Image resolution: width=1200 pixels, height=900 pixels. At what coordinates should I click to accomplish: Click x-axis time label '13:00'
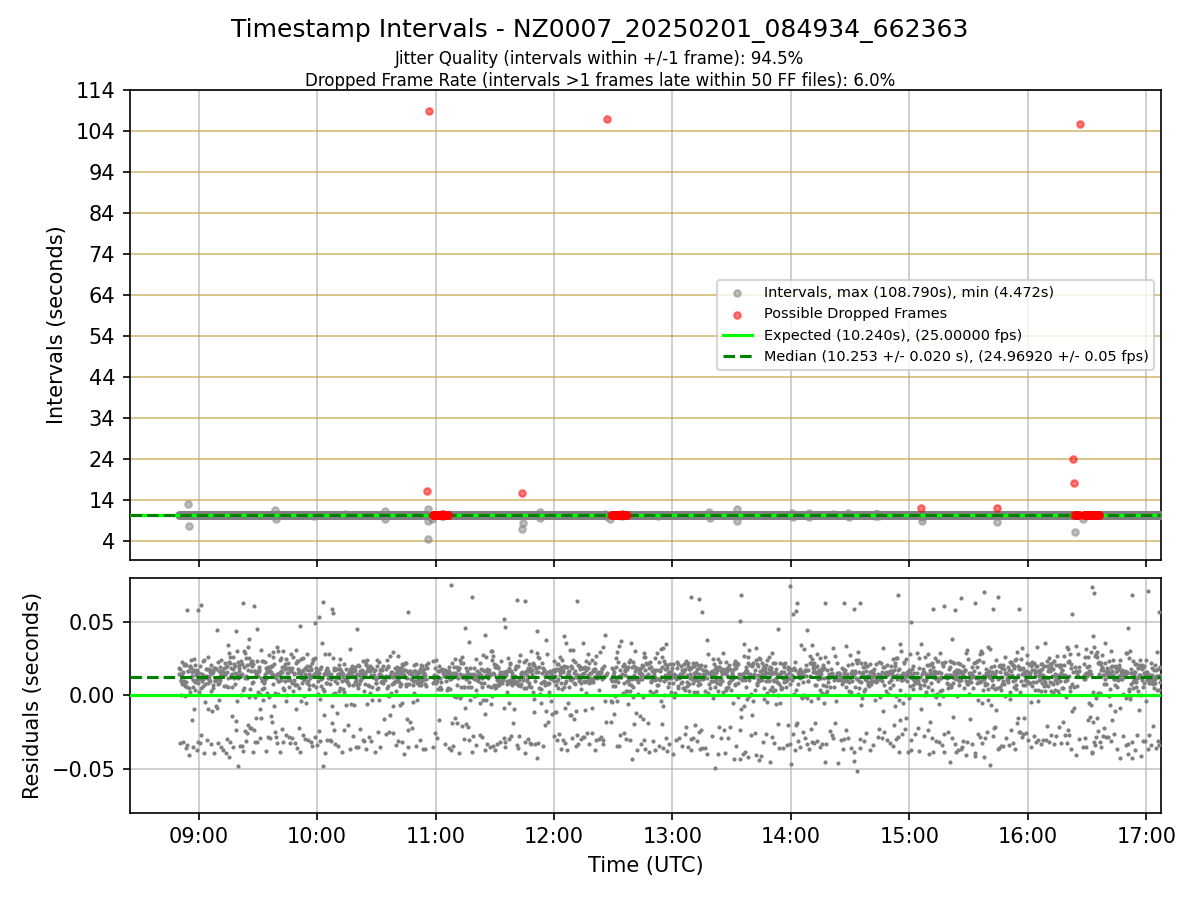pos(672,835)
